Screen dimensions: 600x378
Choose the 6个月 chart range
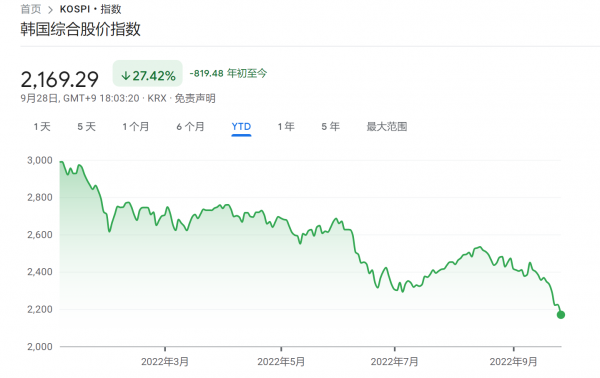pyautogui.click(x=190, y=127)
